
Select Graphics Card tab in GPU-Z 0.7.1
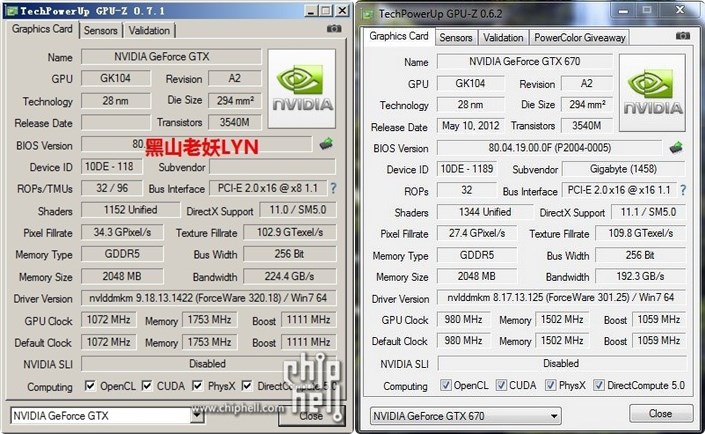42,29
